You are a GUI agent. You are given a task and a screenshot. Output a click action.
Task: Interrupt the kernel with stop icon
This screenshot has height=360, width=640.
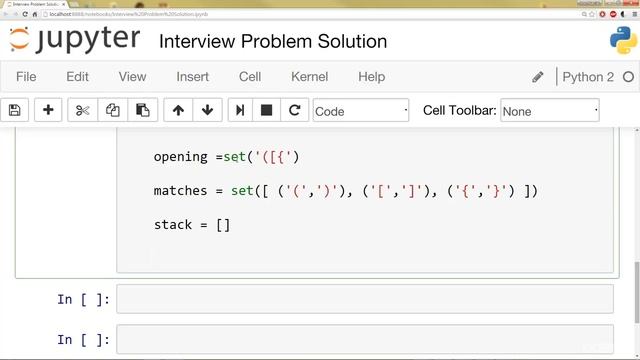pyautogui.click(x=267, y=110)
